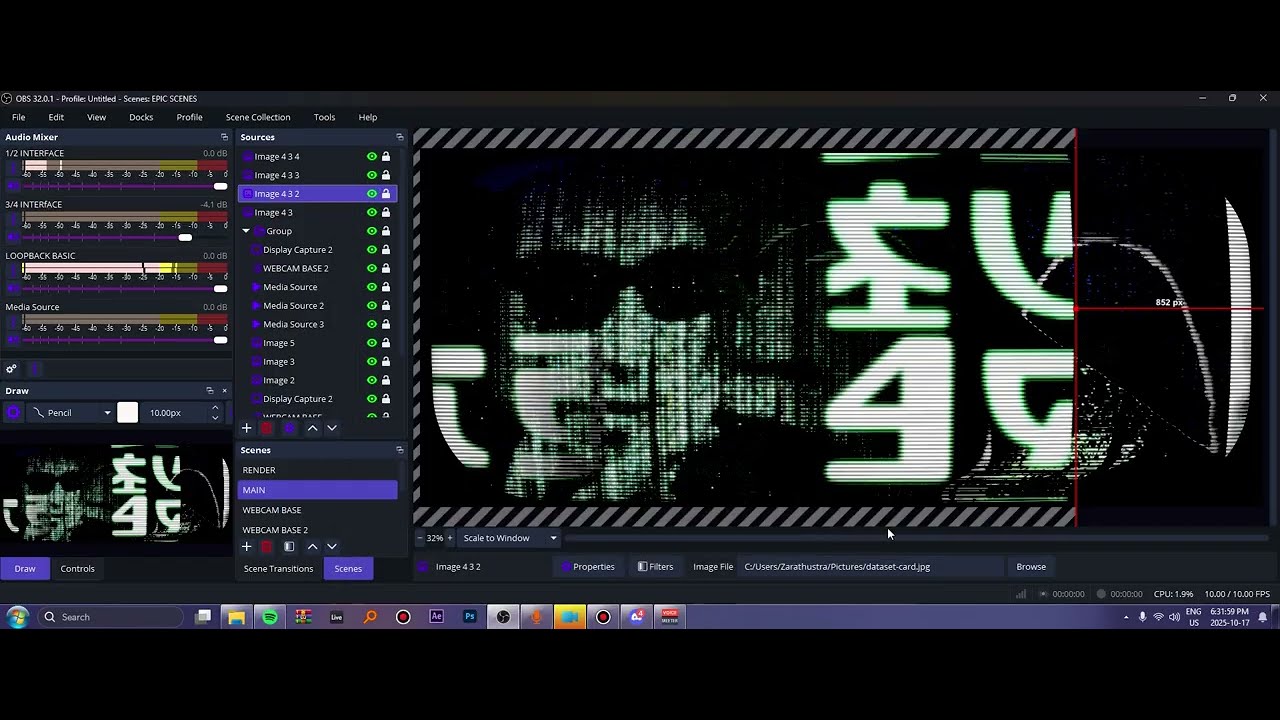The height and width of the screenshot is (720, 1280).
Task: Unlock the Image 4 3 source
Action: click(x=386, y=212)
